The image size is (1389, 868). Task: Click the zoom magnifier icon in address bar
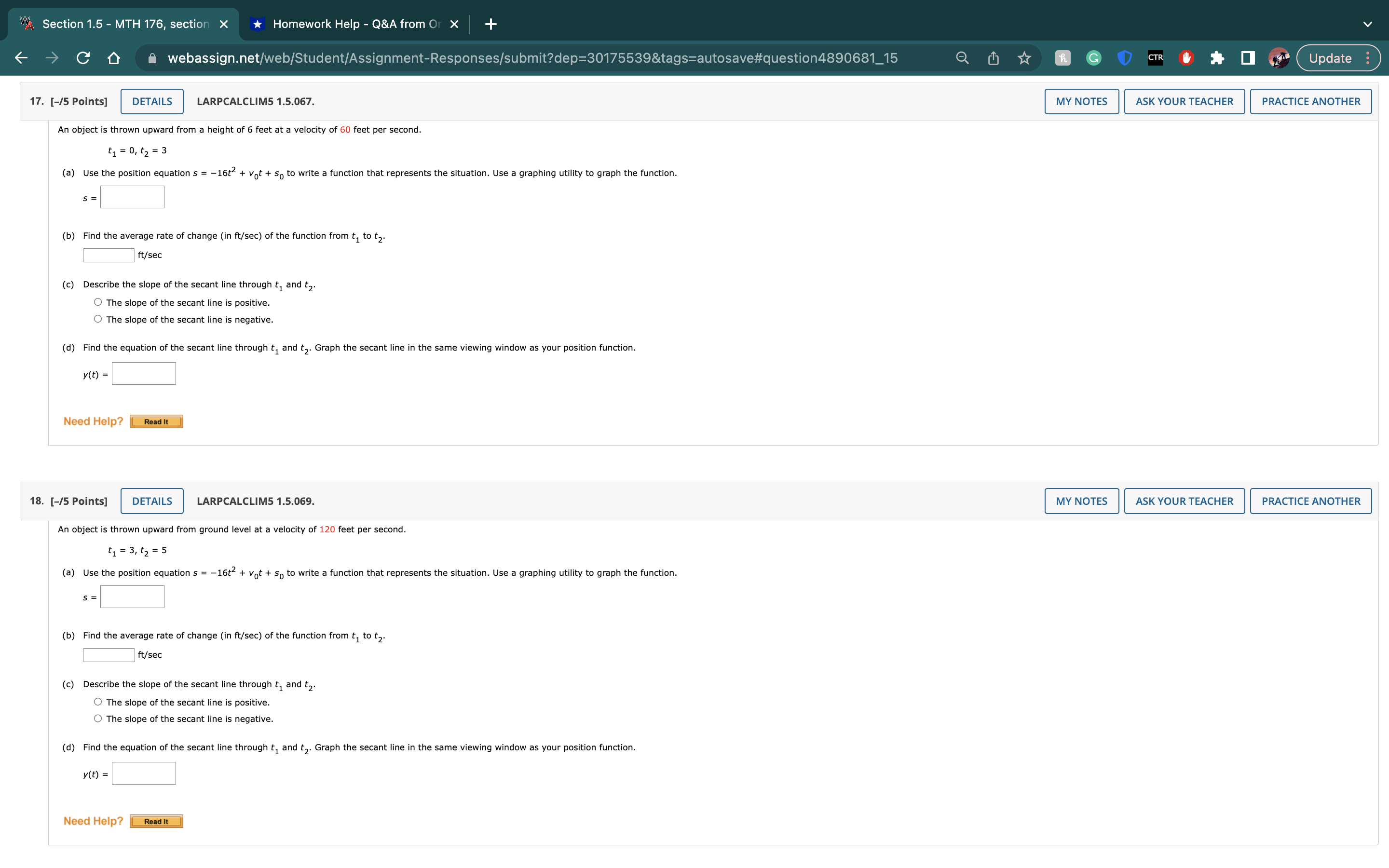(962, 58)
